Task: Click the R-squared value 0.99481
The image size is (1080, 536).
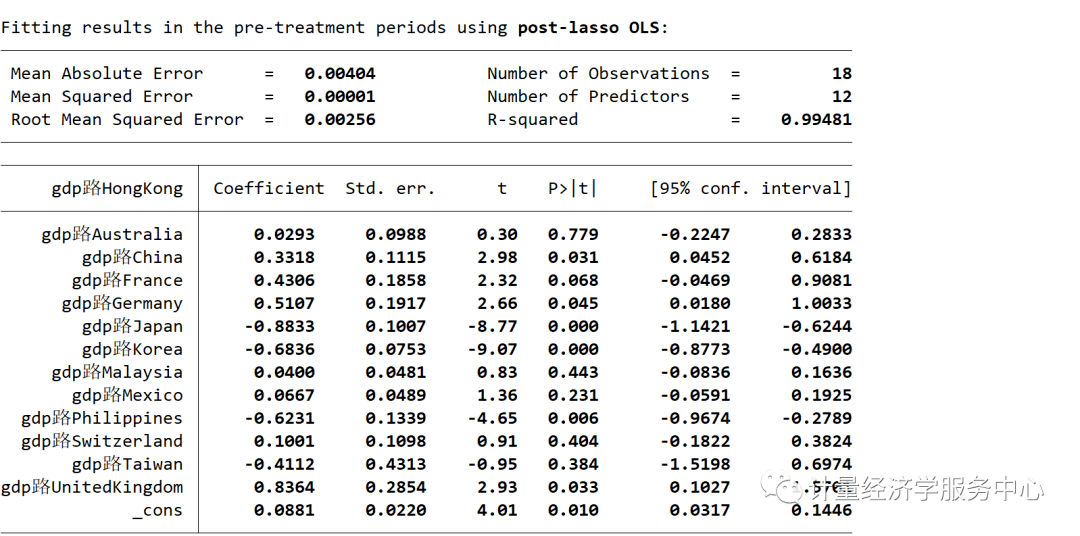Action: pos(816,120)
